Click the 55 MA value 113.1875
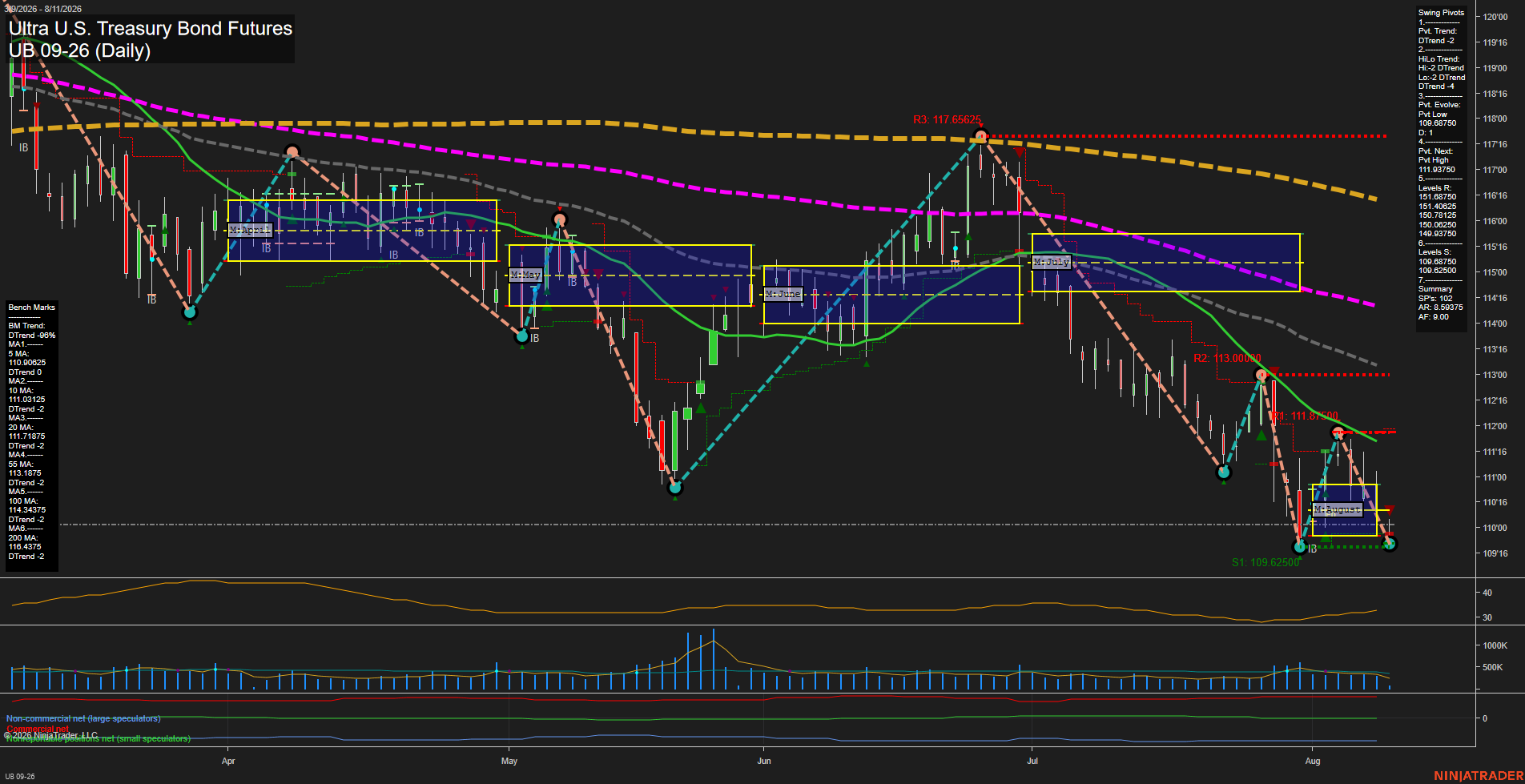The height and width of the screenshot is (784, 1525). (x=25, y=473)
